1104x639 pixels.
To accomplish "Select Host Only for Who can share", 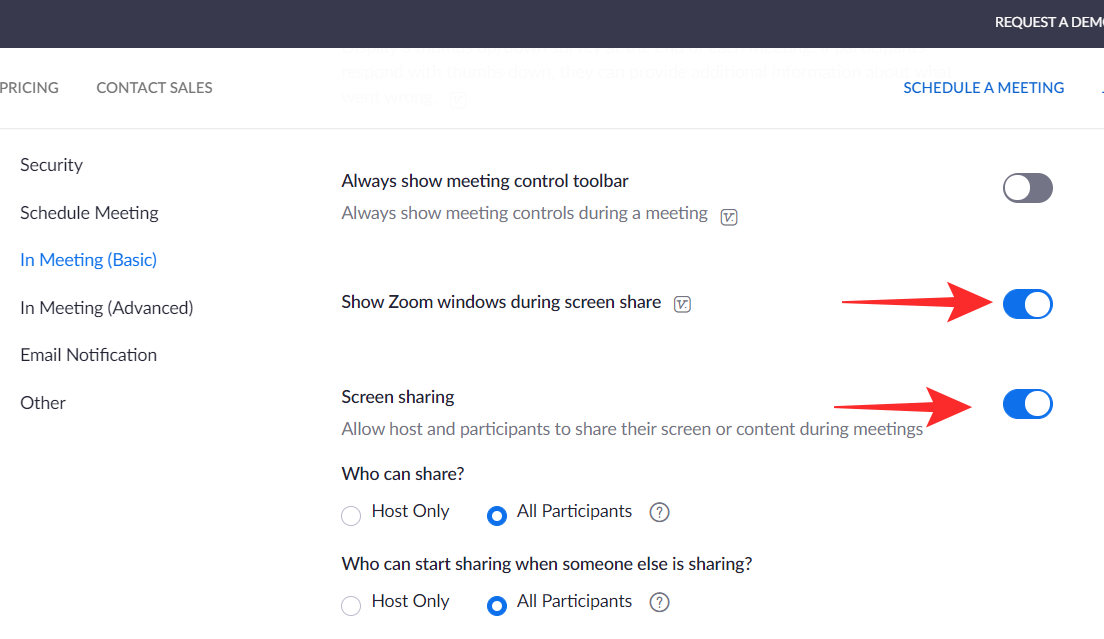I will 351,516.
